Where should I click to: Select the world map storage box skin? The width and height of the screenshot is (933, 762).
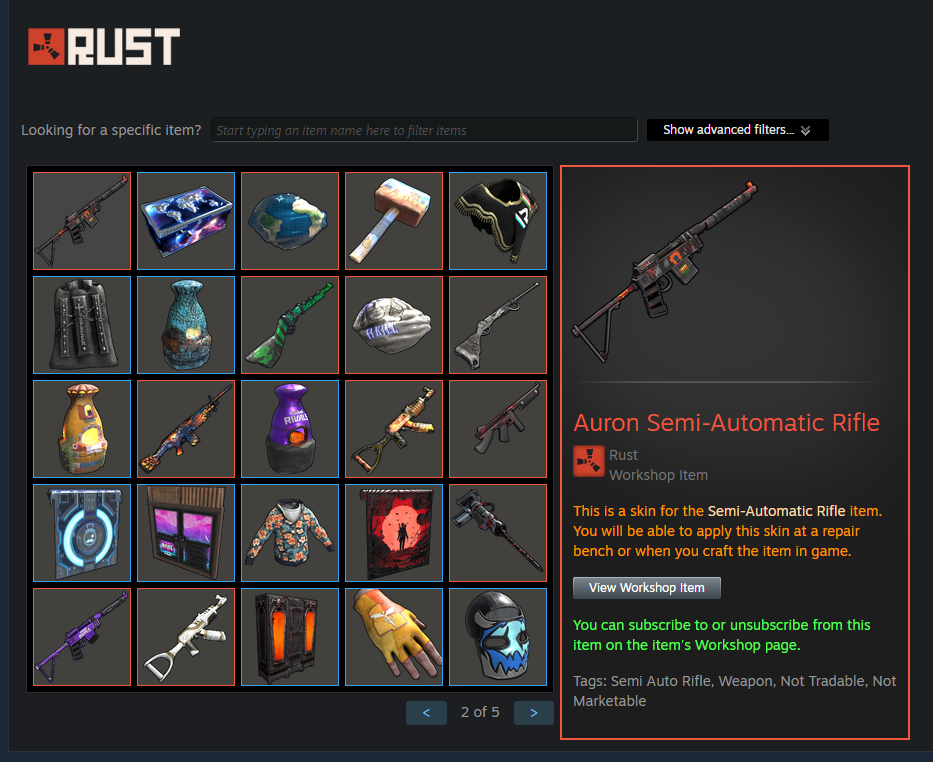click(x=186, y=221)
